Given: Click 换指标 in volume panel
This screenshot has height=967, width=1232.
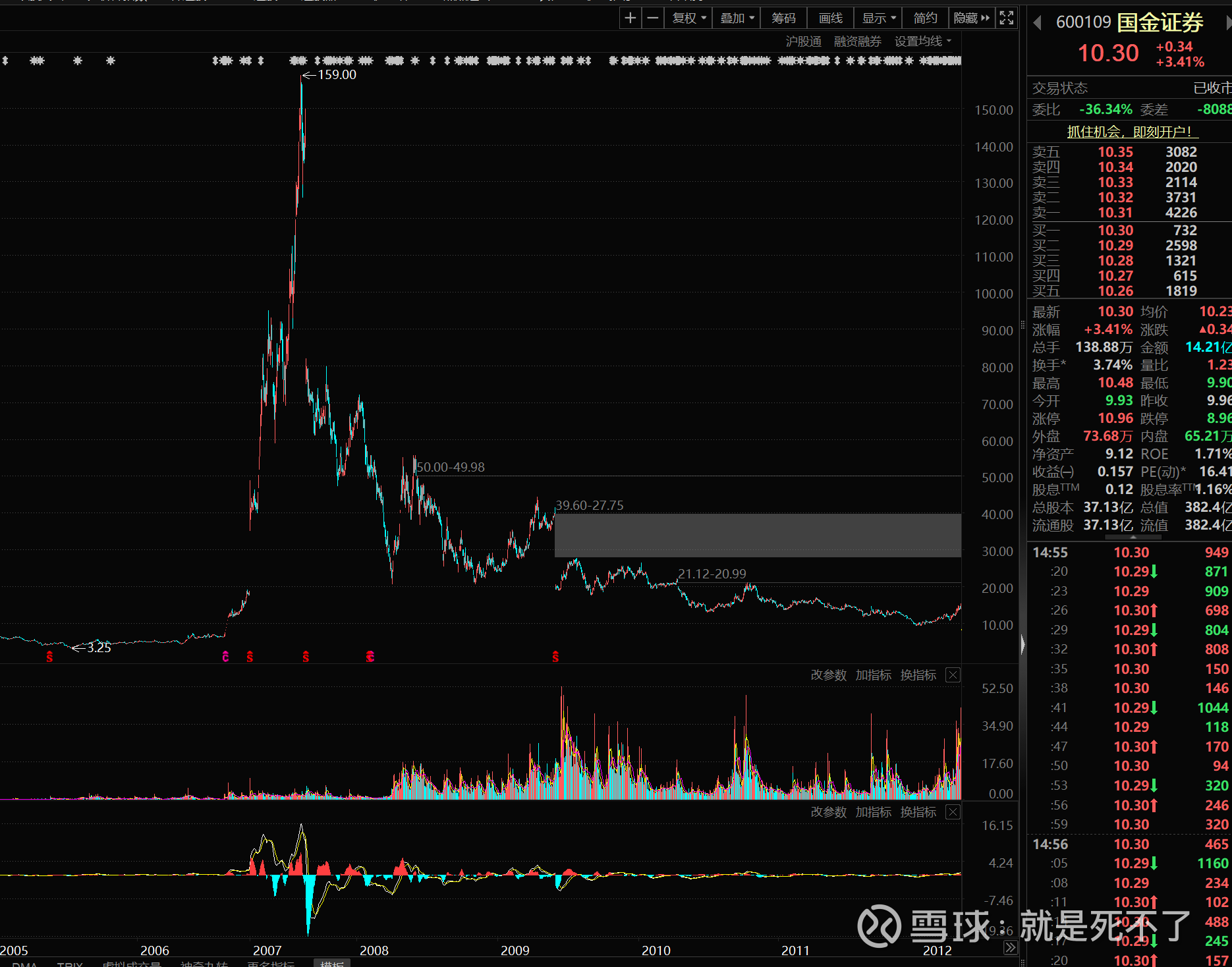Looking at the screenshot, I should tap(918, 675).
